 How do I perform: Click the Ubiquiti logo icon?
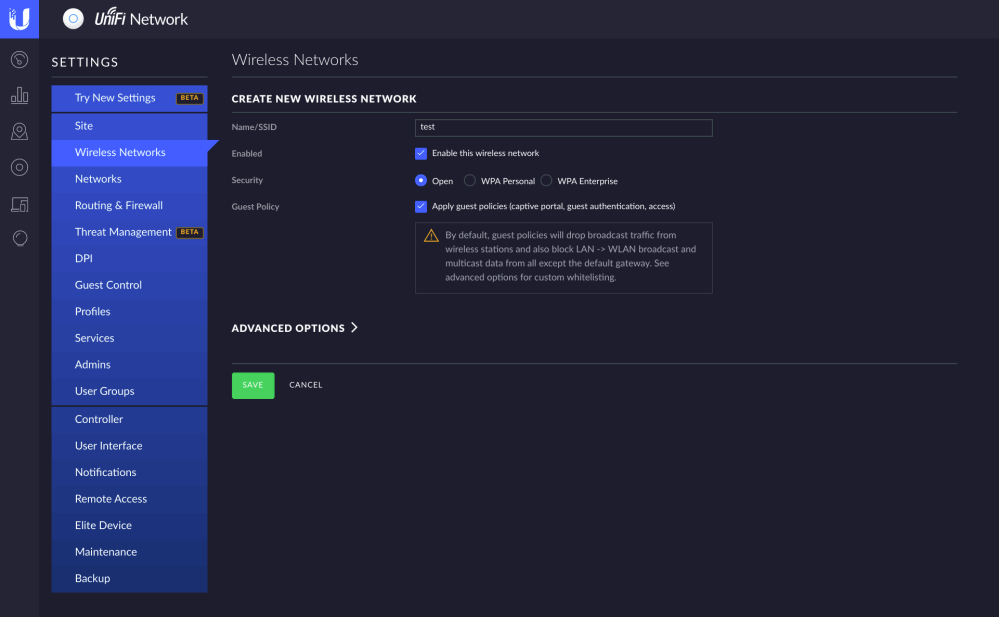19,18
